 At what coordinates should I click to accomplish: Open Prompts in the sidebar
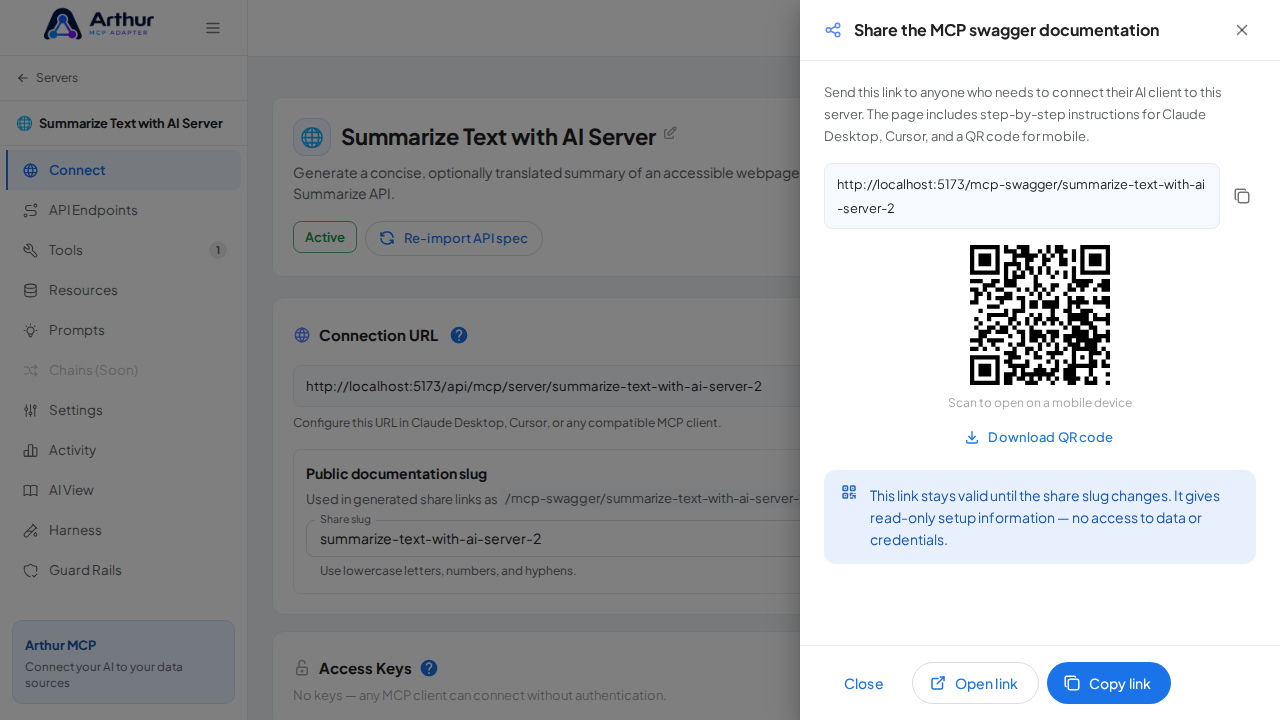click(123, 330)
